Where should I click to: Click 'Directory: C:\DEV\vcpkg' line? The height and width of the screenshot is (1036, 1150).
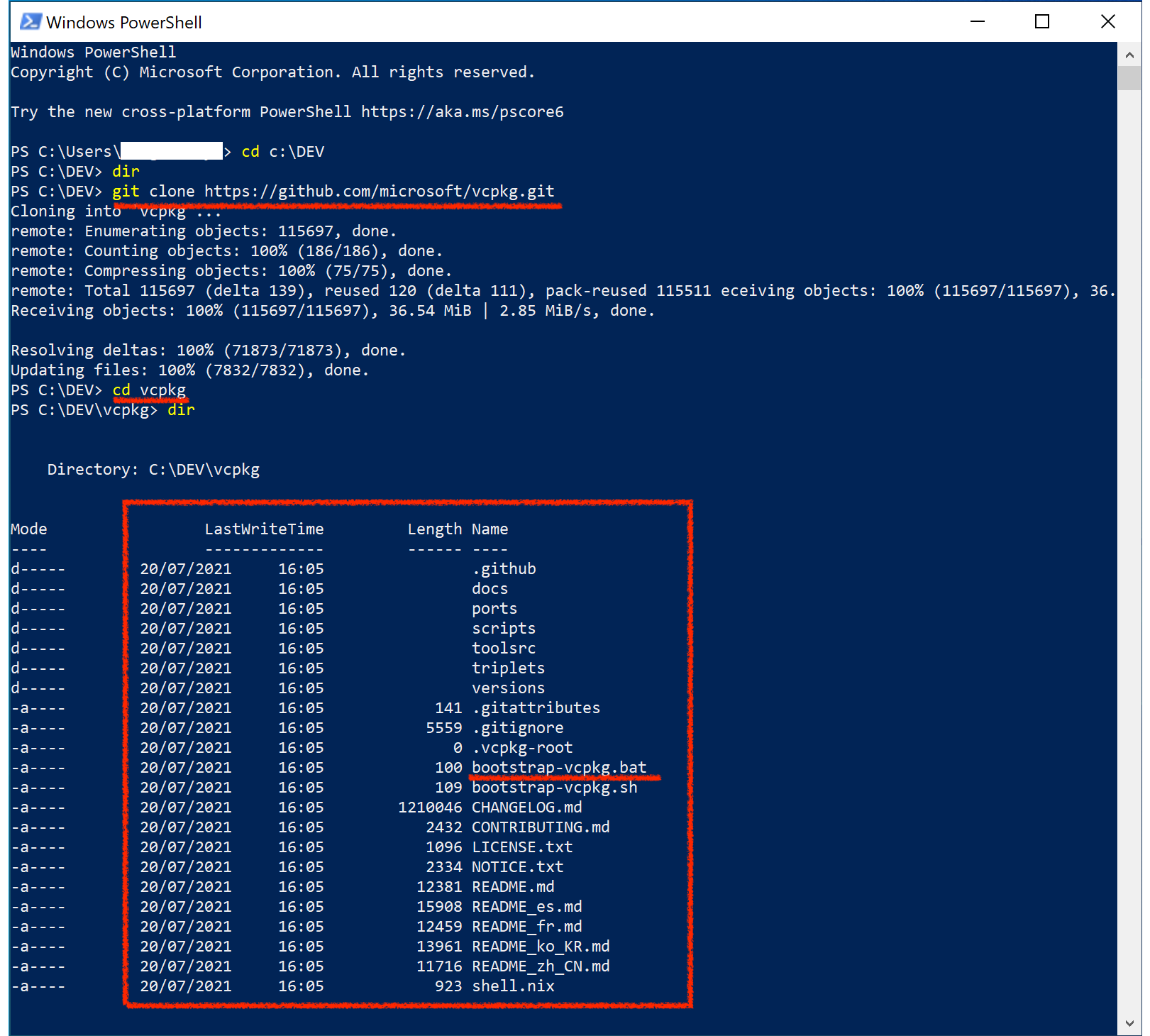click(153, 470)
